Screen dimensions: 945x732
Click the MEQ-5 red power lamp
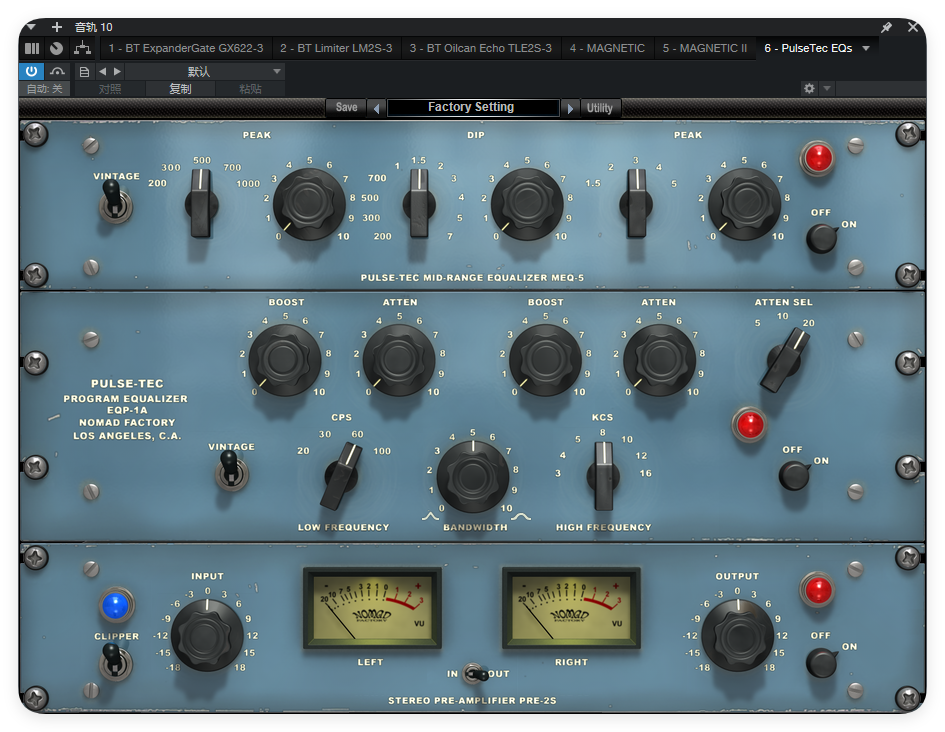818,159
